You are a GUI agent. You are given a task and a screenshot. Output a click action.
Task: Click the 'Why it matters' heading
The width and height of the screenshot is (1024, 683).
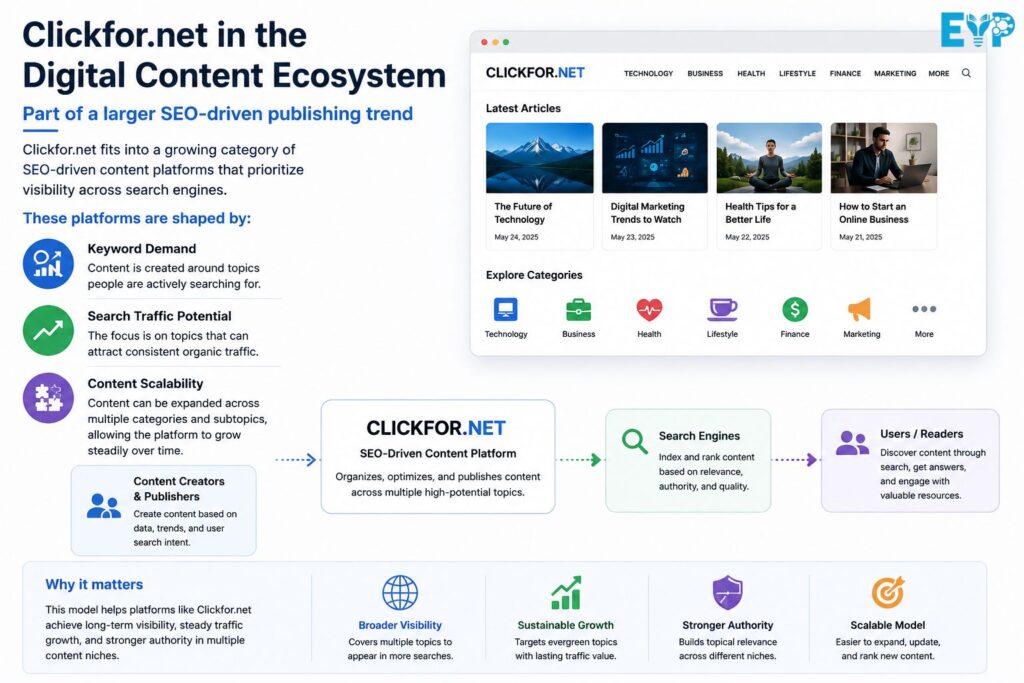click(94, 584)
